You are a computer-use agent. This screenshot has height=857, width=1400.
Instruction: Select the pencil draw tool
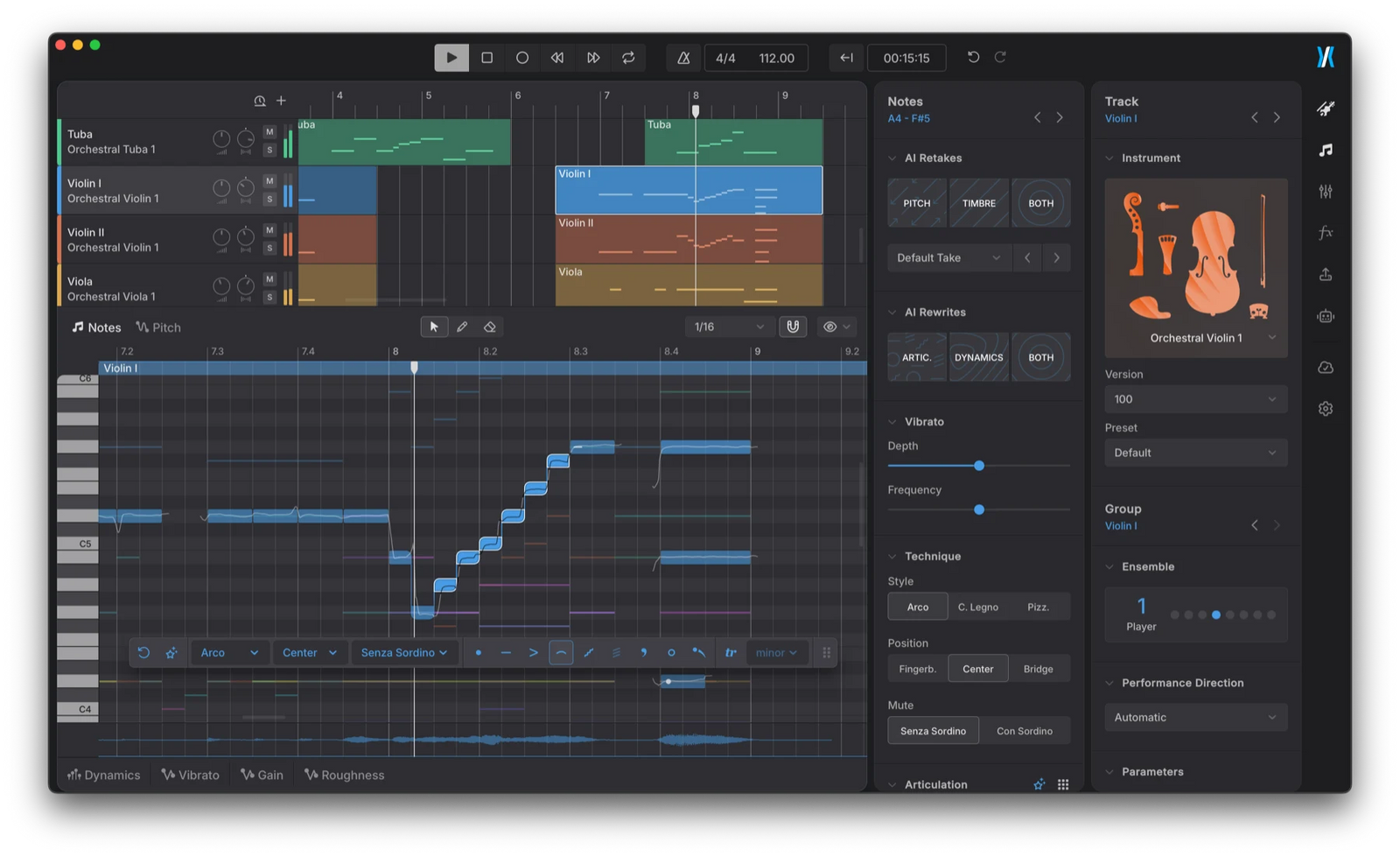click(462, 327)
